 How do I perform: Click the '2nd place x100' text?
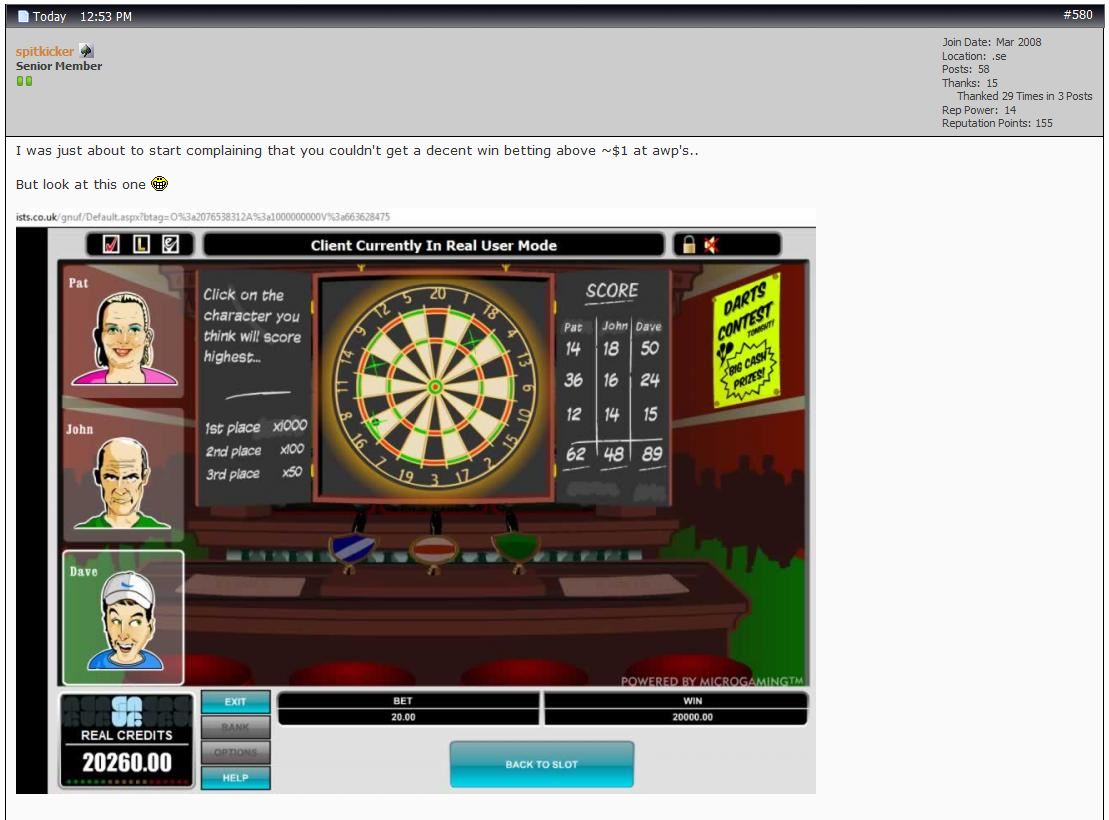255,450
